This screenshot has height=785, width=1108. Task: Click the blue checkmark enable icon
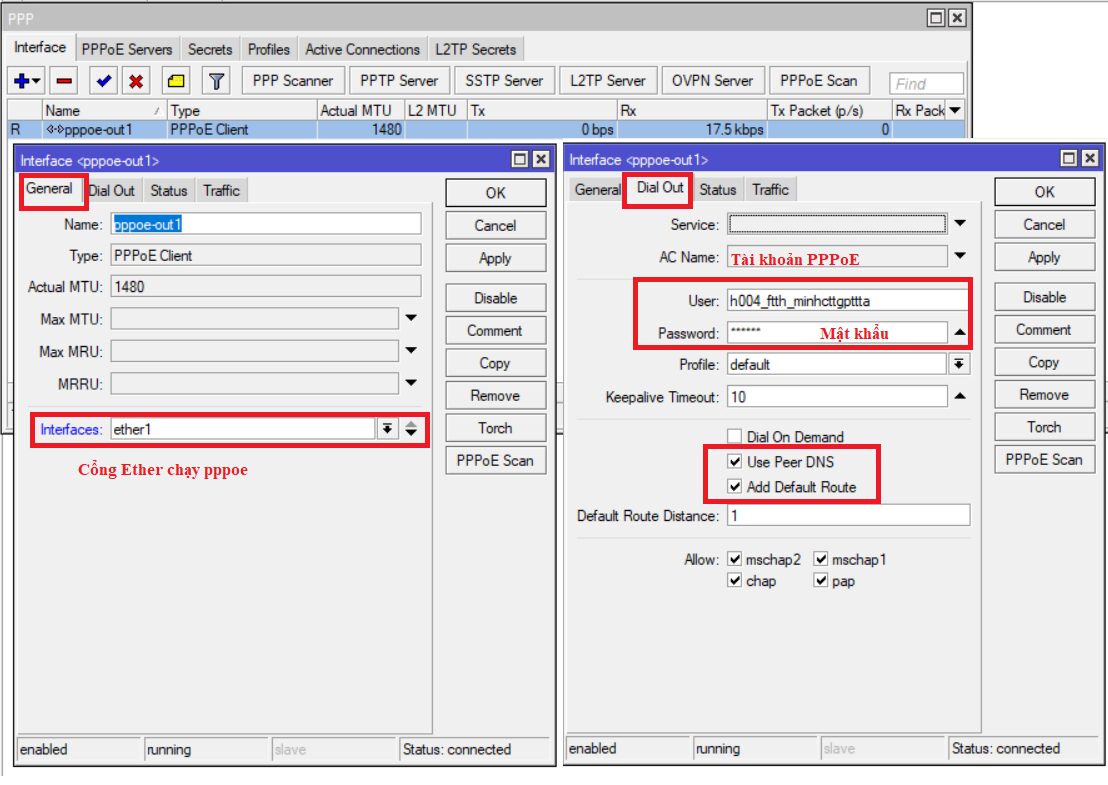(103, 81)
